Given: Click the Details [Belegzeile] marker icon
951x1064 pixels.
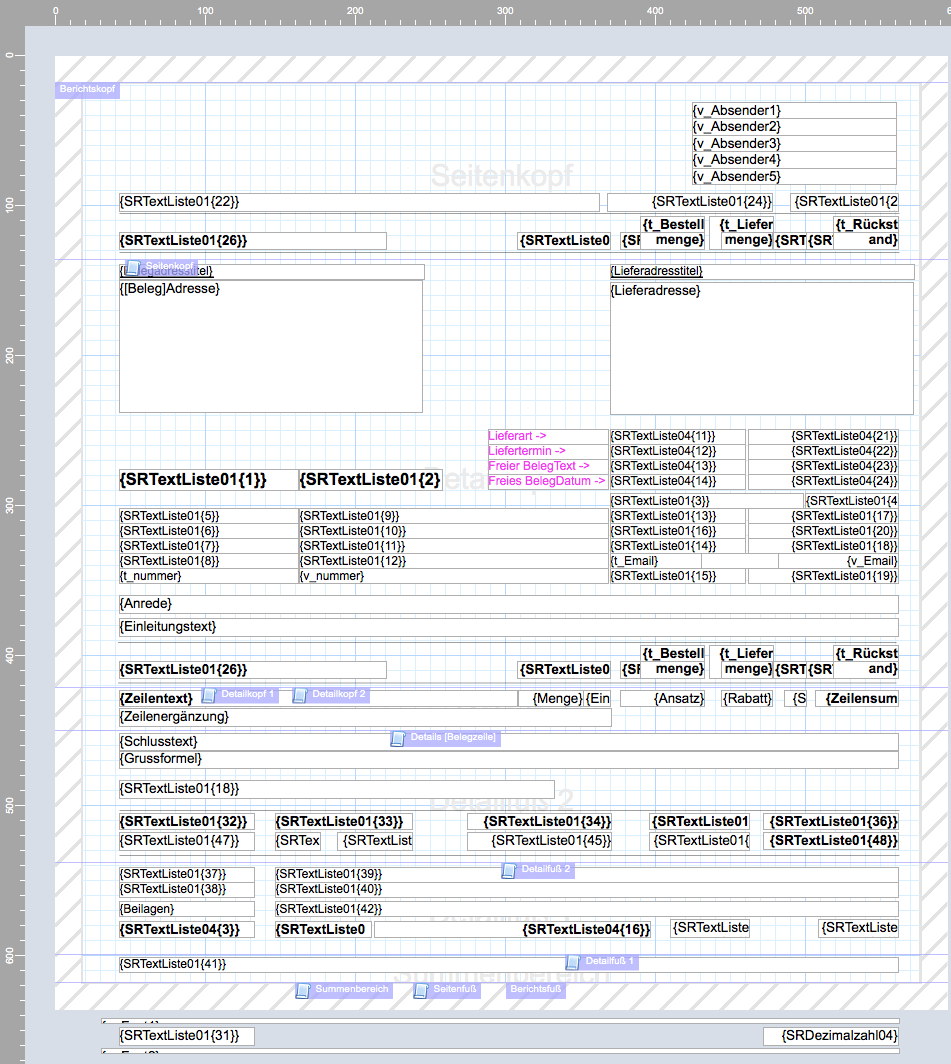Looking at the screenshot, I should coord(398,739).
